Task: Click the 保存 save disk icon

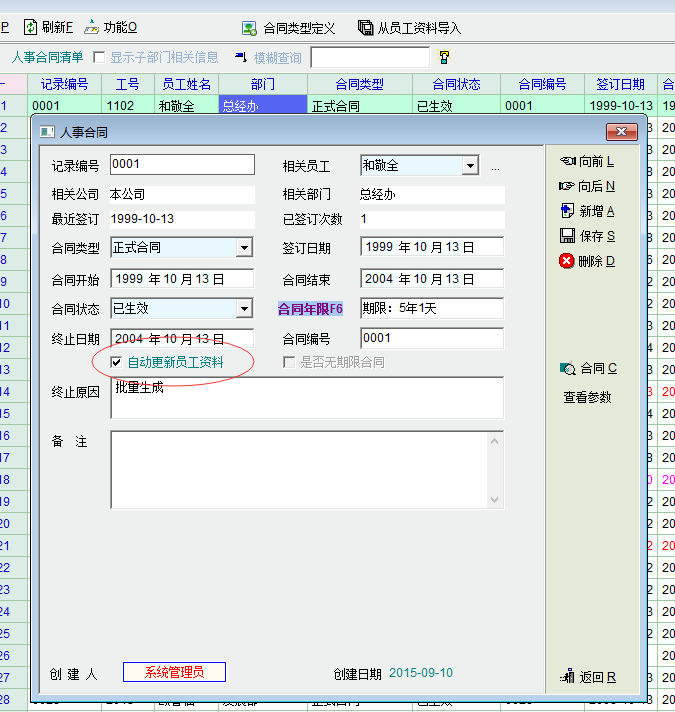Action: click(567, 236)
